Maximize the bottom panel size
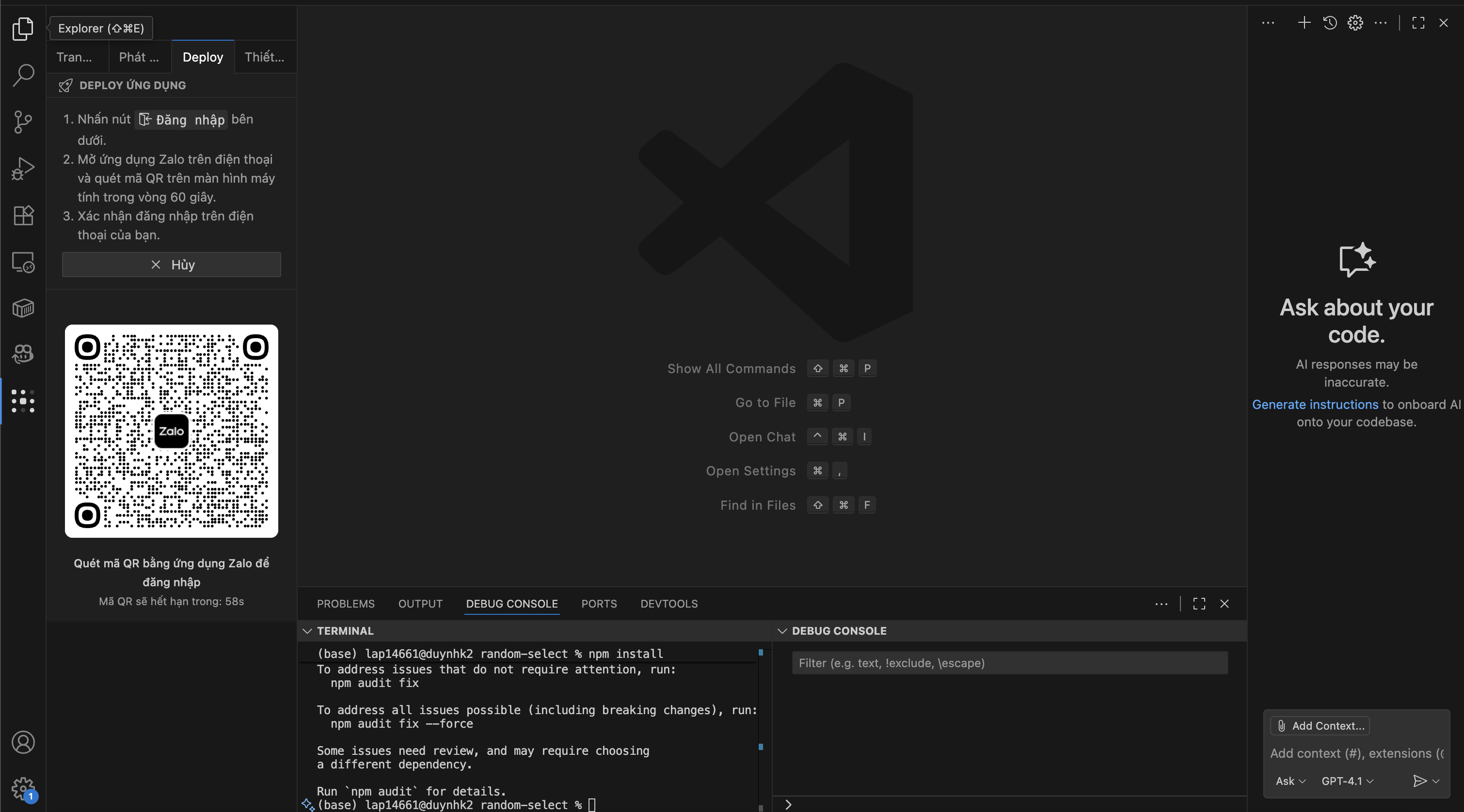The width and height of the screenshot is (1464, 812). pyautogui.click(x=1199, y=604)
